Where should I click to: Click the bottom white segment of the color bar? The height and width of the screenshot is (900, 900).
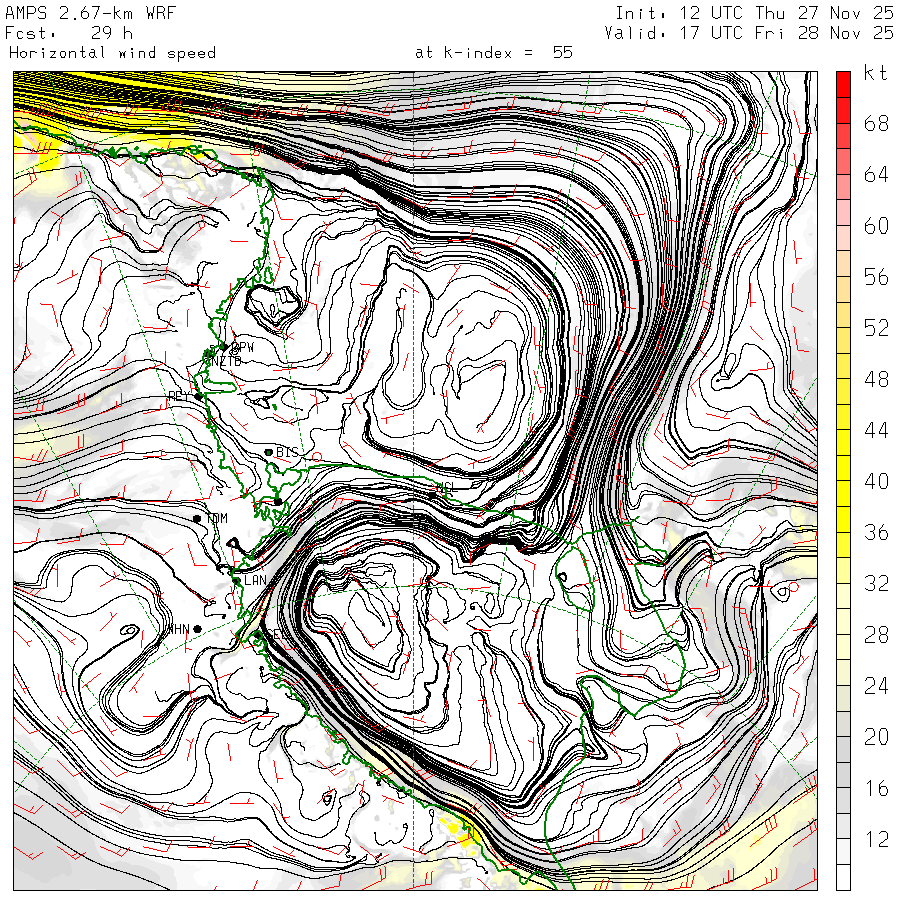pos(843,877)
